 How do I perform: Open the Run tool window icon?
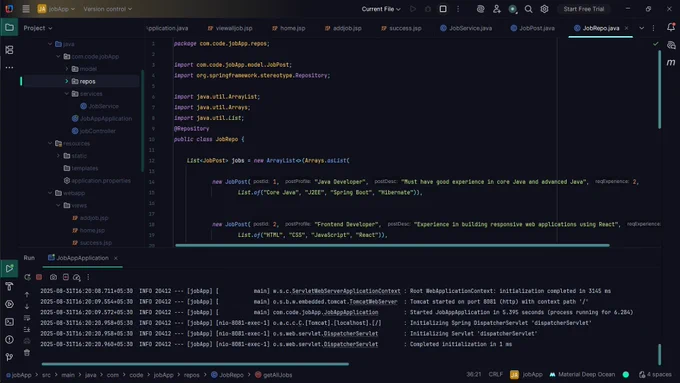coord(9,268)
